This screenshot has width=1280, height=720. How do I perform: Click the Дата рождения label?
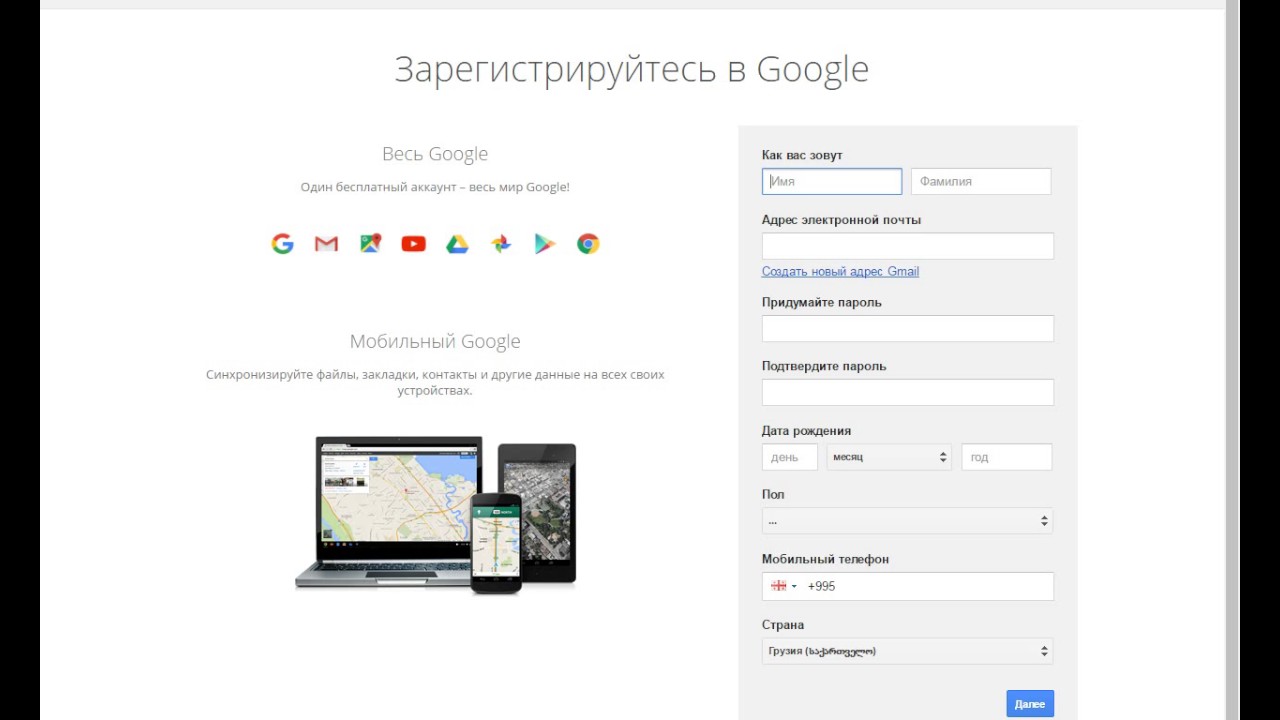click(x=806, y=431)
